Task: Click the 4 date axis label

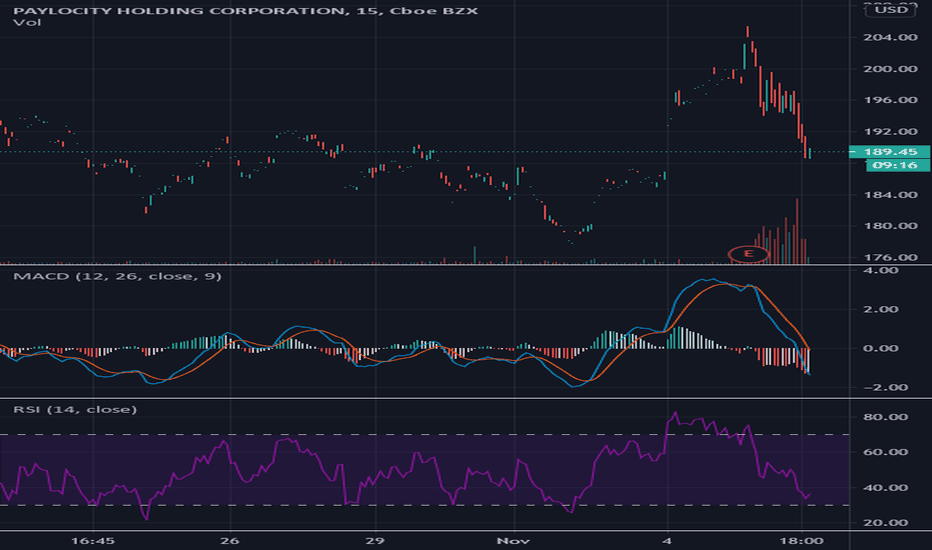Action: point(667,541)
